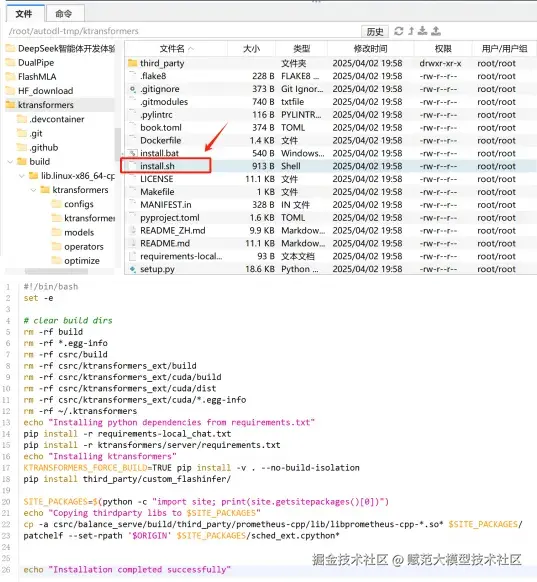
Task: Select the MANIFEST.in file
Action: pos(166,205)
